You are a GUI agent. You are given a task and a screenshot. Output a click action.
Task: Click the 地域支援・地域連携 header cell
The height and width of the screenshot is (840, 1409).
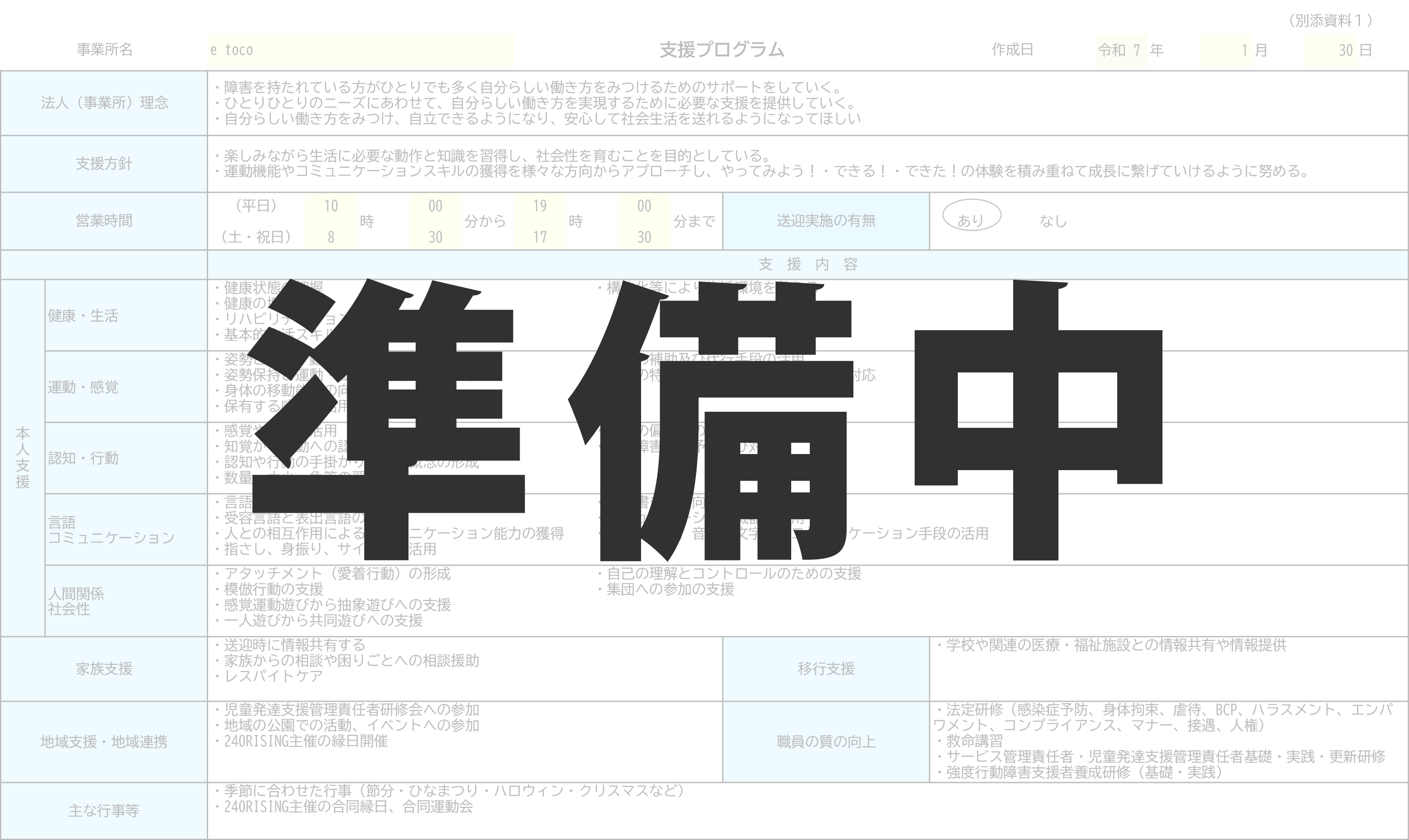click(x=104, y=741)
